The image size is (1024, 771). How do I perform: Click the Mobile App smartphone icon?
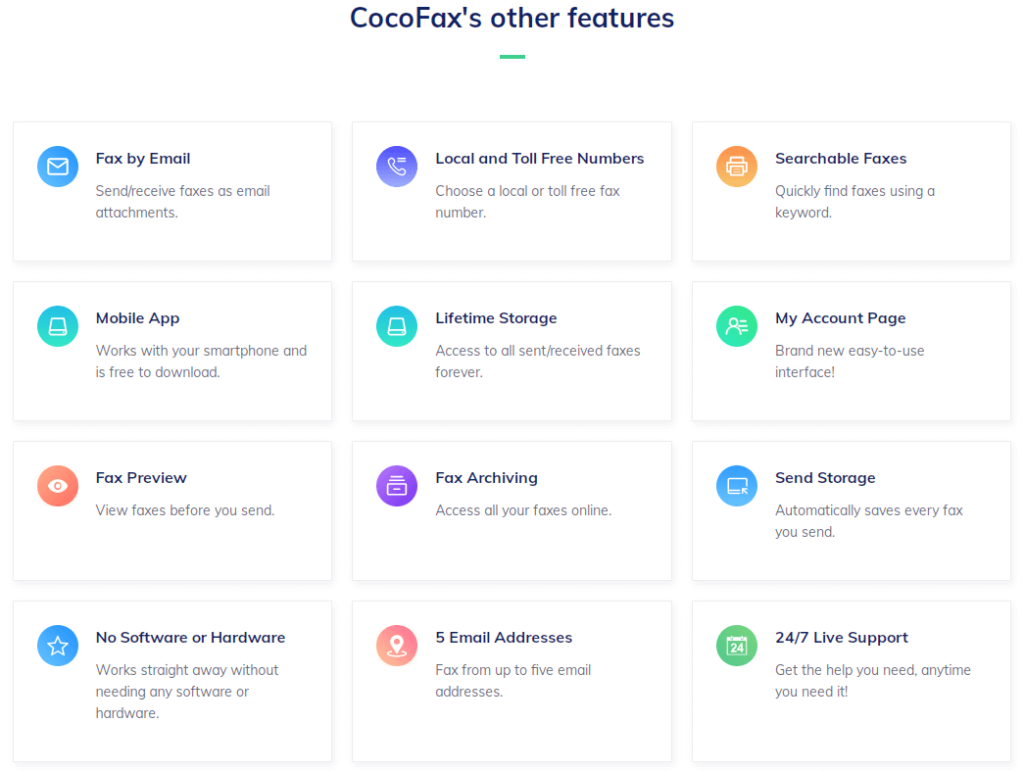57,326
